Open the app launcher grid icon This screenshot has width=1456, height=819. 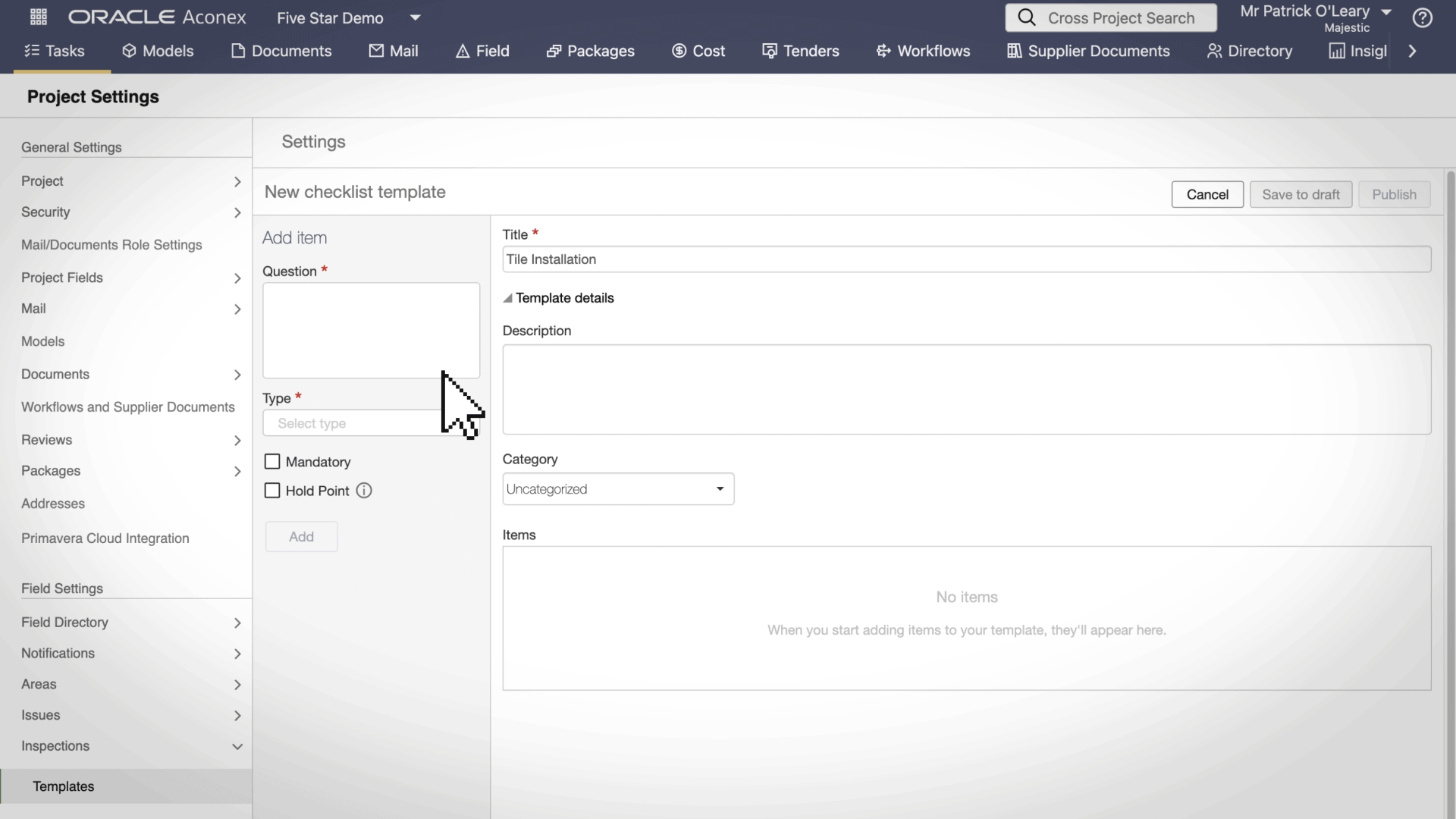[39, 17]
